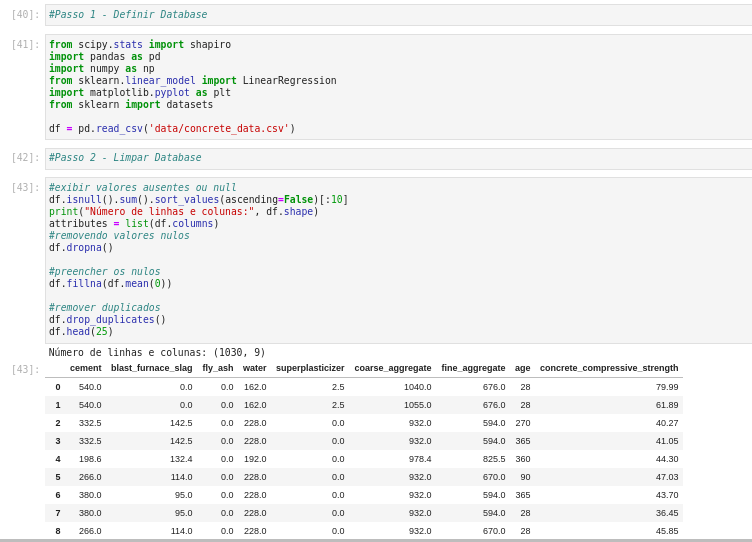Click row index 4 of the dataframe

(58, 459)
